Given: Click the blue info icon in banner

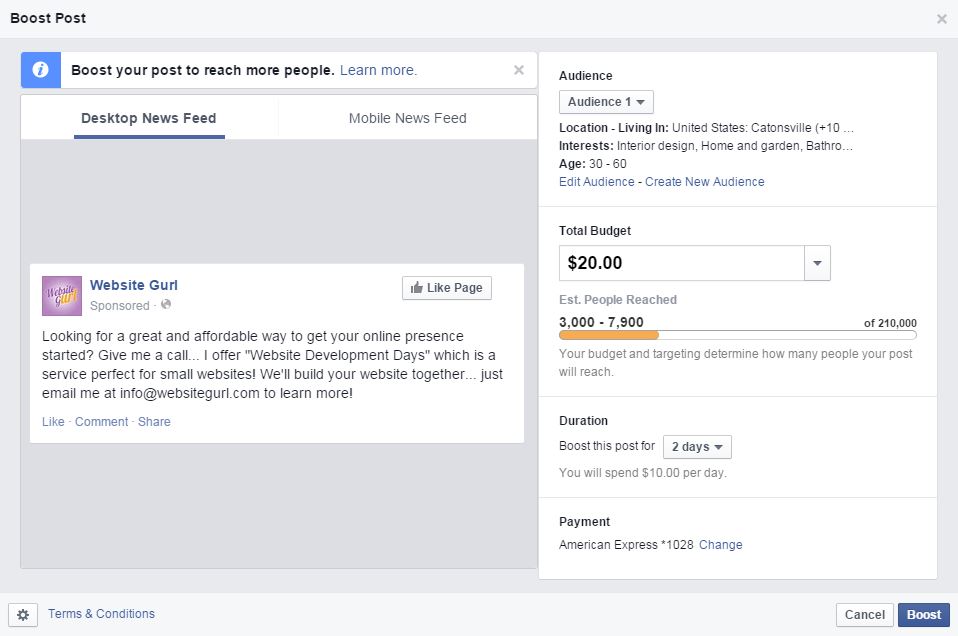Looking at the screenshot, I should 40,71.
